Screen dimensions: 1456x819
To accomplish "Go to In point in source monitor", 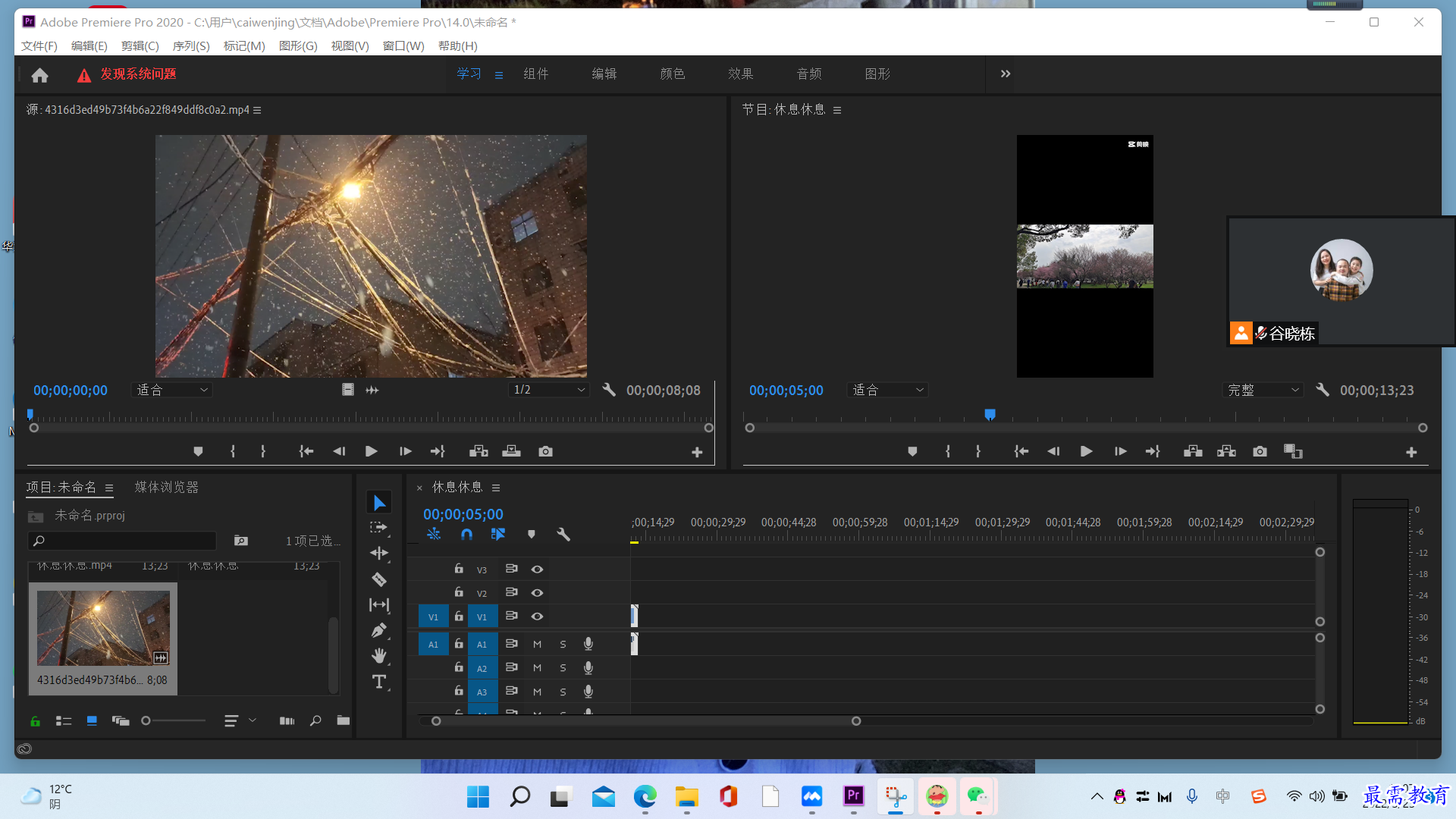I will (x=306, y=451).
